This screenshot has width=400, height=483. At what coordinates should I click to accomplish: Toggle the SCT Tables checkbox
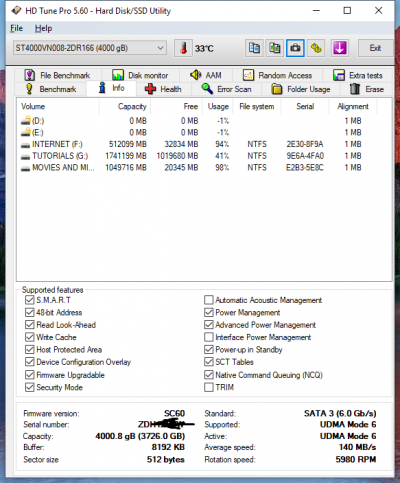pyautogui.click(x=209, y=362)
